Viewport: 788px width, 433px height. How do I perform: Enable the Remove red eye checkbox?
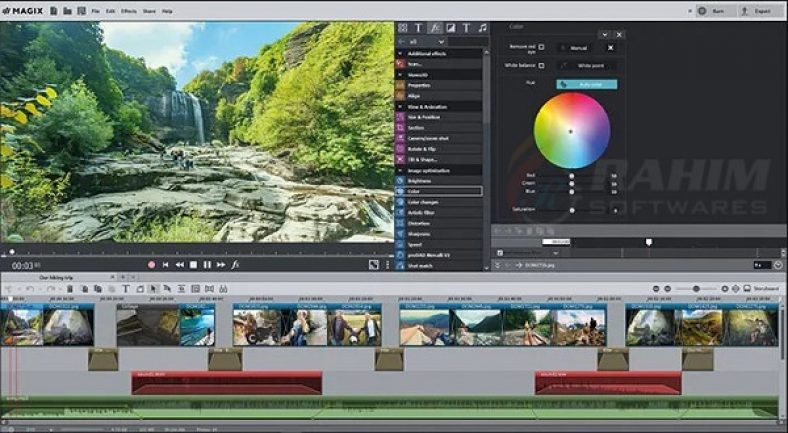click(542, 47)
